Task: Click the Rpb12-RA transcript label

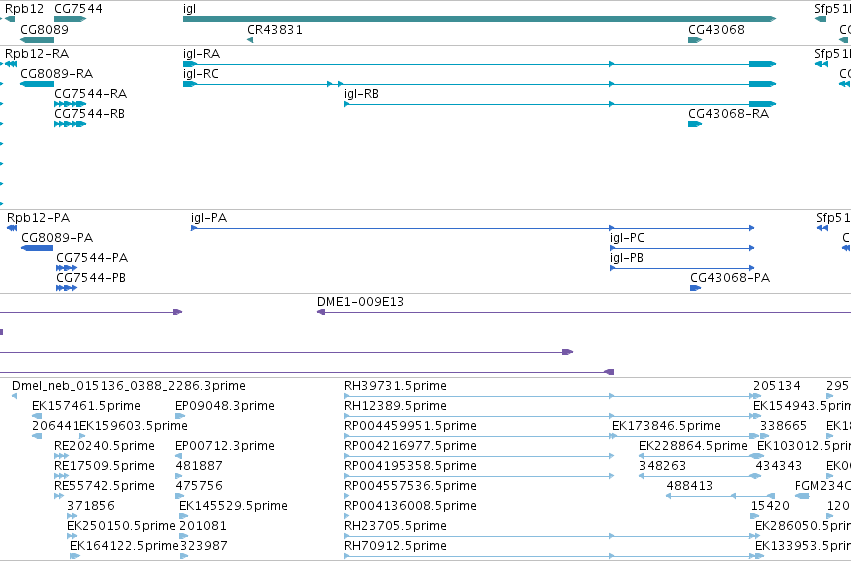Action: pos(37,54)
